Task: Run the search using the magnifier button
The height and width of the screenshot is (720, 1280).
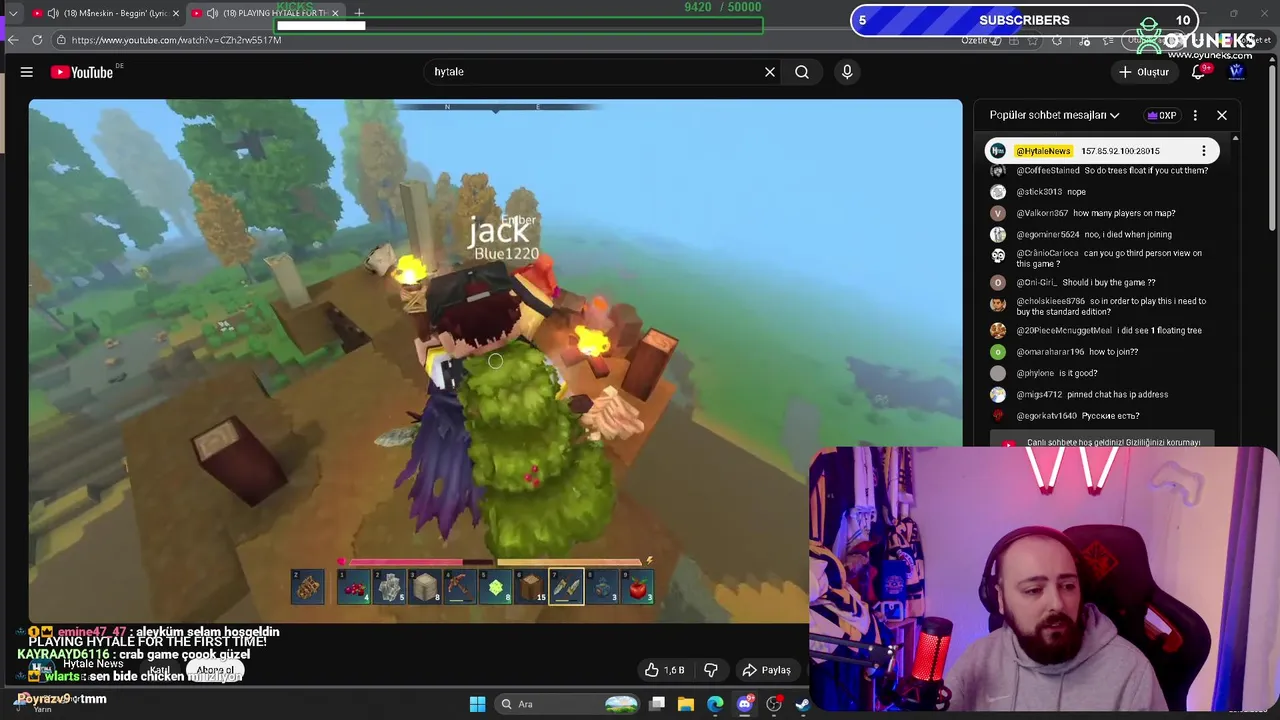Action: (x=802, y=72)
